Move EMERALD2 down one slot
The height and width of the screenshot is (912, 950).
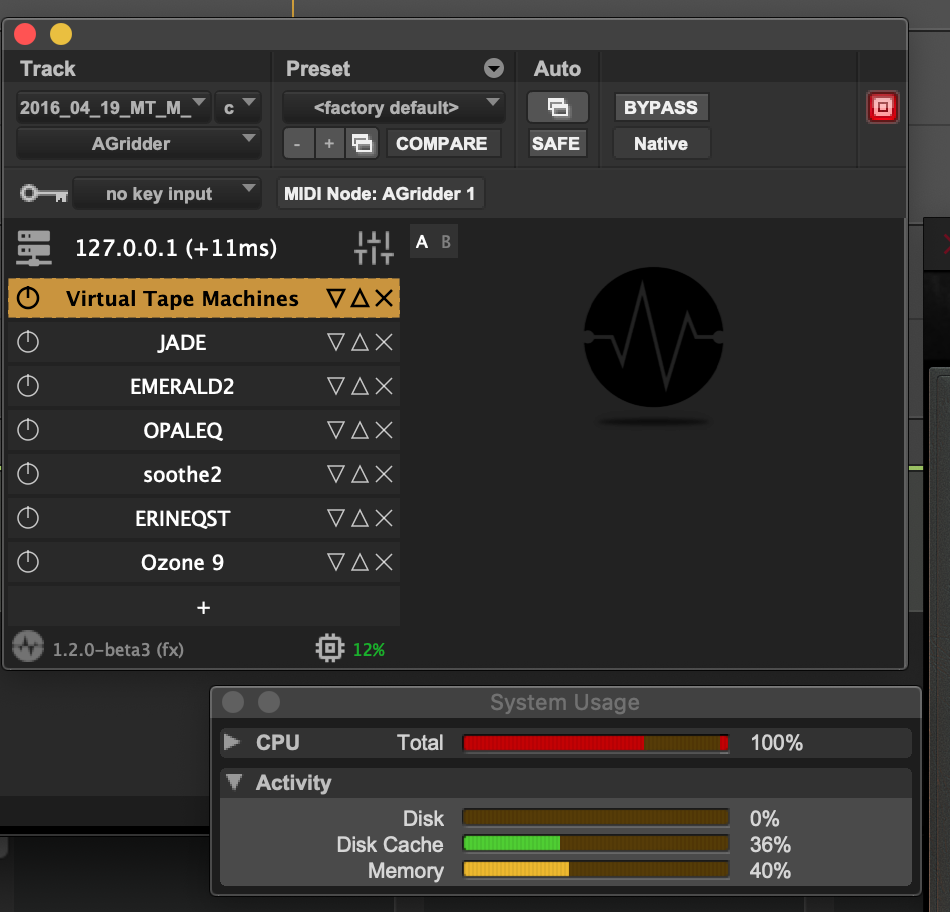[336, 386]
